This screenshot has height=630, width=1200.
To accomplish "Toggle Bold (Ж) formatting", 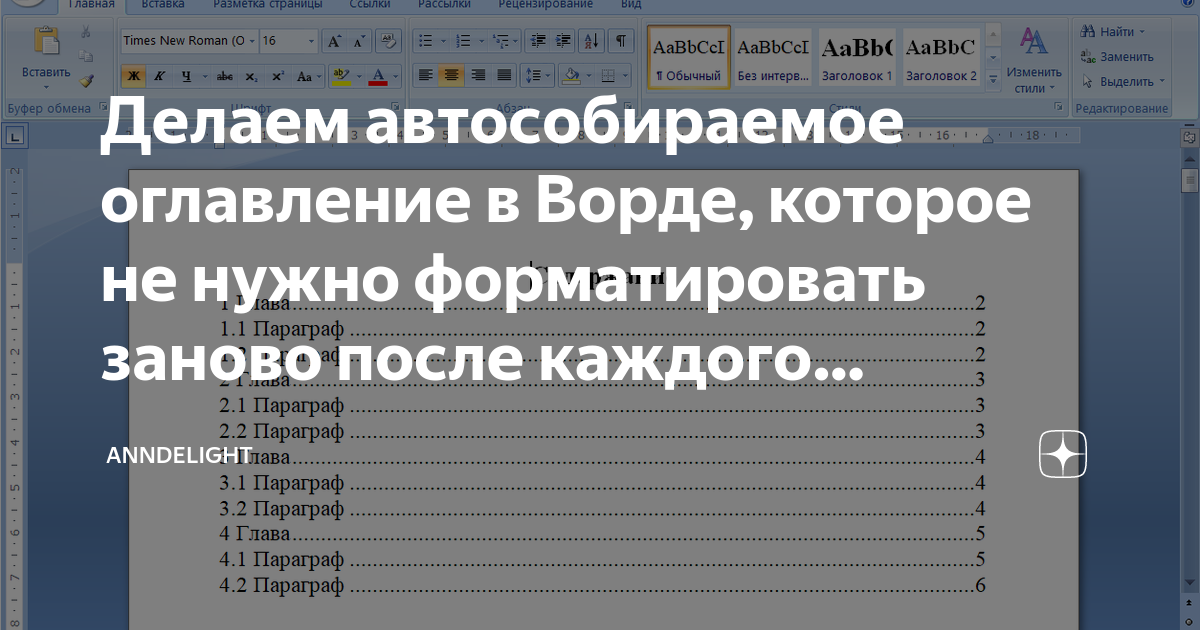I will [133, 76].
